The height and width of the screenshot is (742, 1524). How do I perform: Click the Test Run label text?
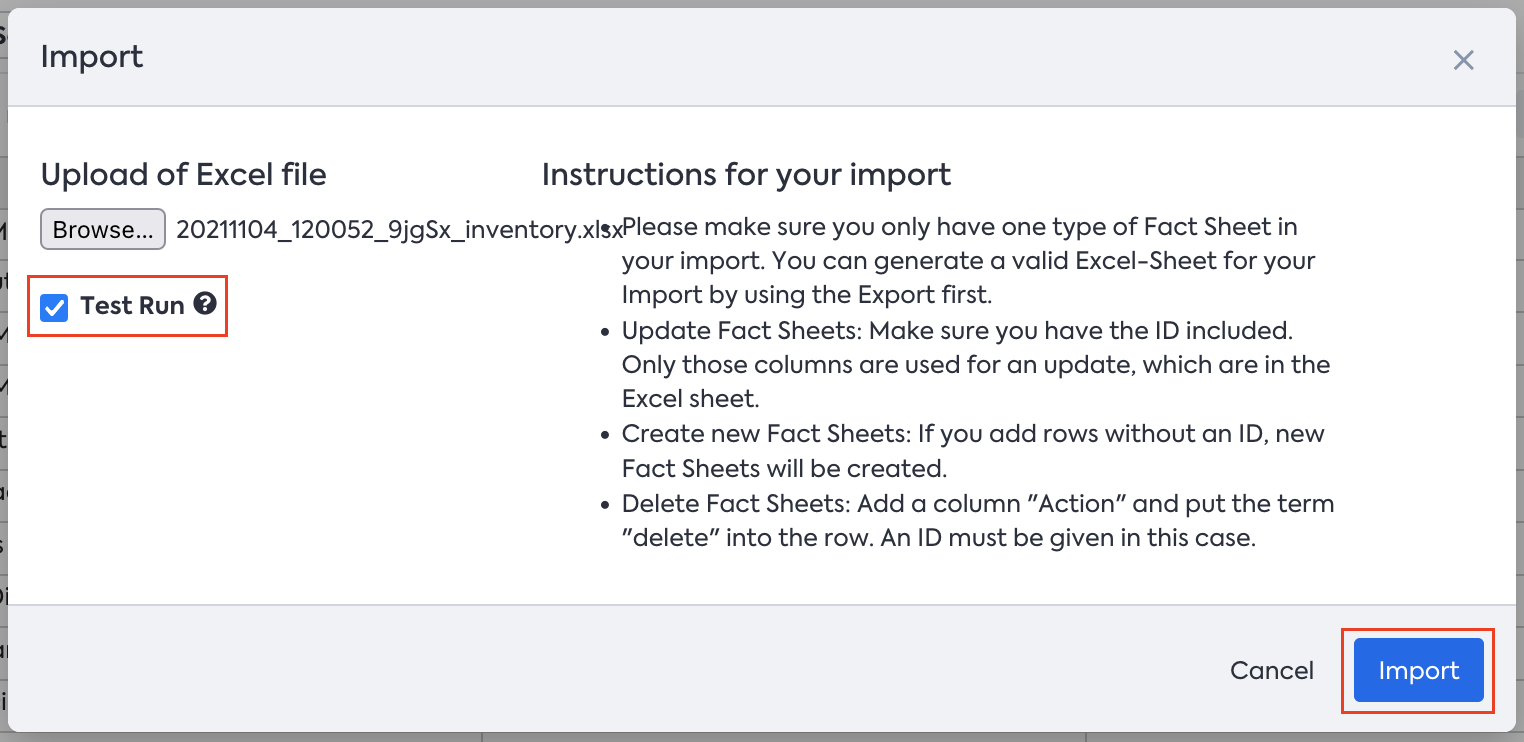click(132, 306)
